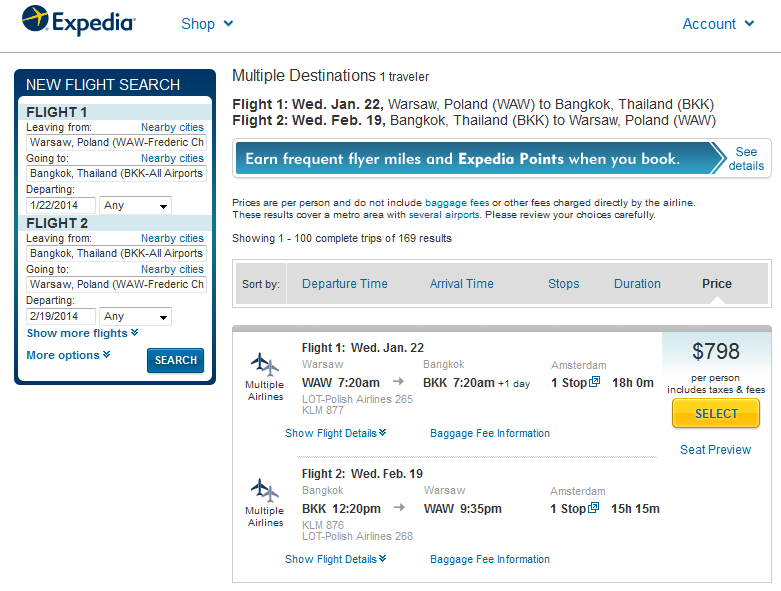Open the several airports link
The height and width of the screenshot is (591, 781).
click(444, 215)
